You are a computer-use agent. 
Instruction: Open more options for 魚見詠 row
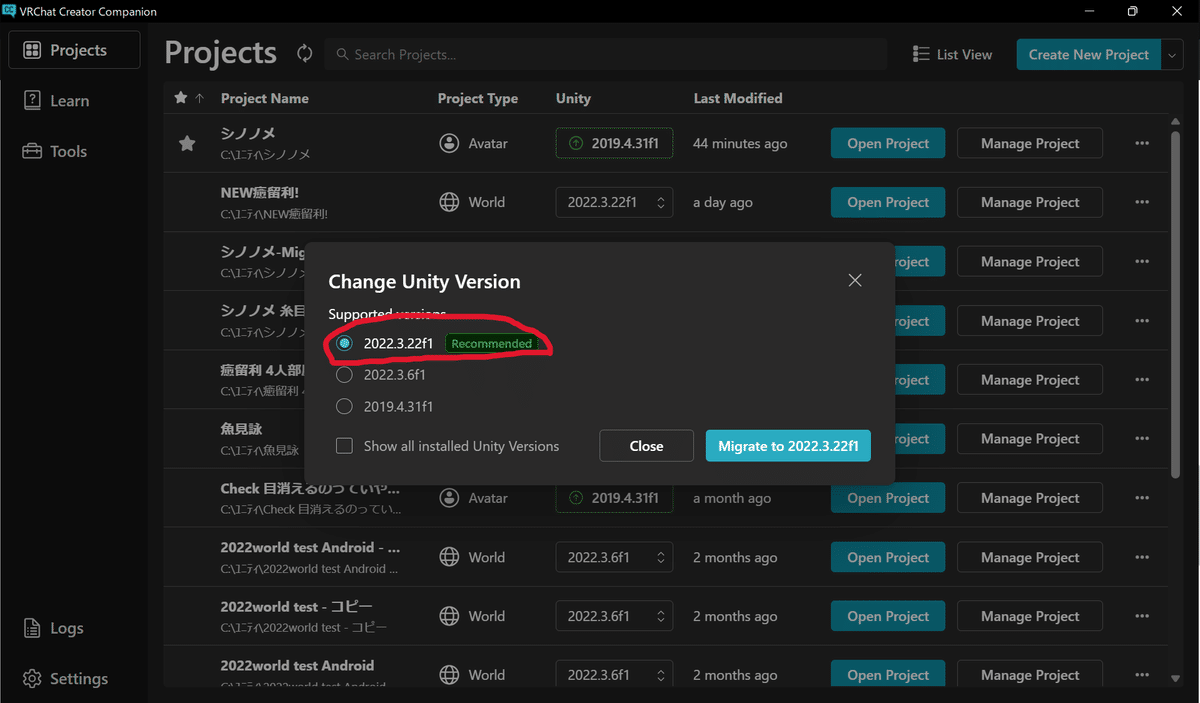pyautogui.click(x=1142, y=438)
